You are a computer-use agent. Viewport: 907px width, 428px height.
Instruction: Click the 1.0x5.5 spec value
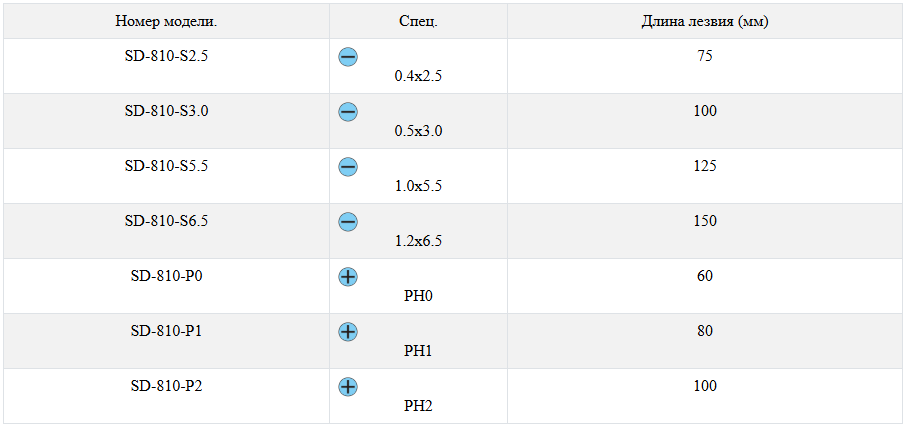click(418, 186)
